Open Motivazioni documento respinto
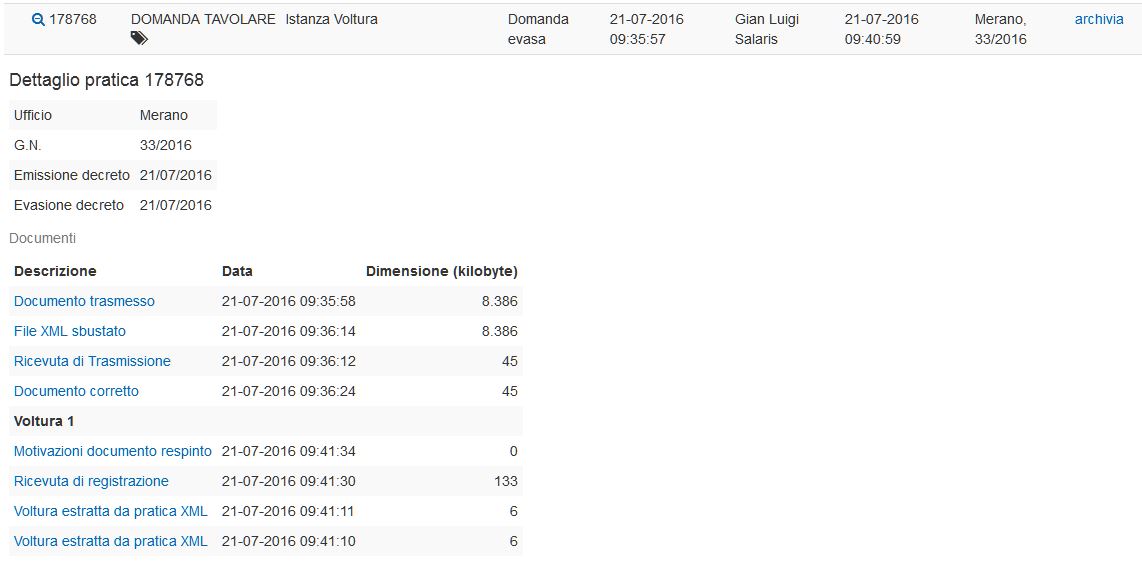This screenshot has width=1142, height=562. click(113, 451)
